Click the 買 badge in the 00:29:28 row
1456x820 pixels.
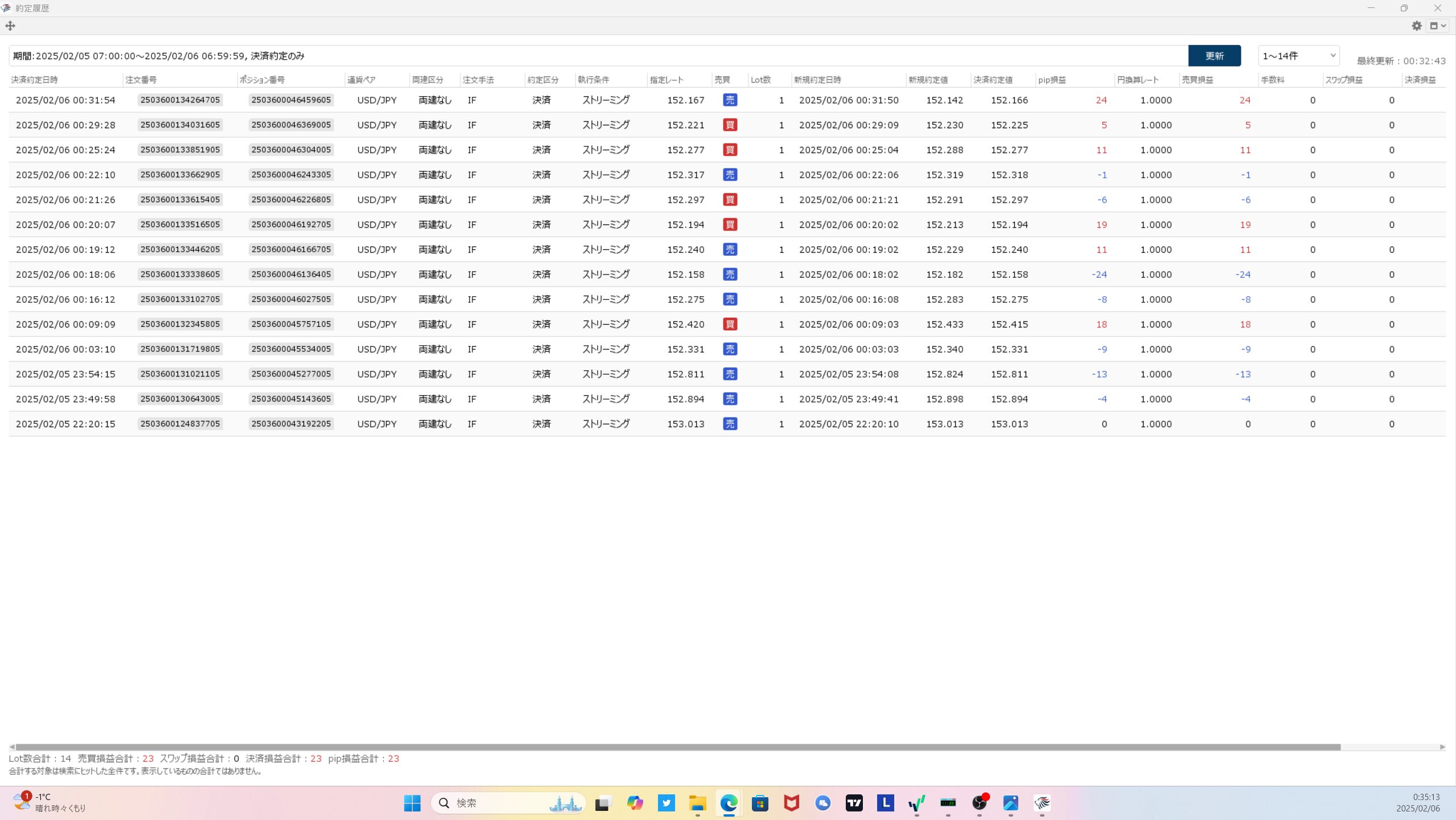click(x=730, y=125)
